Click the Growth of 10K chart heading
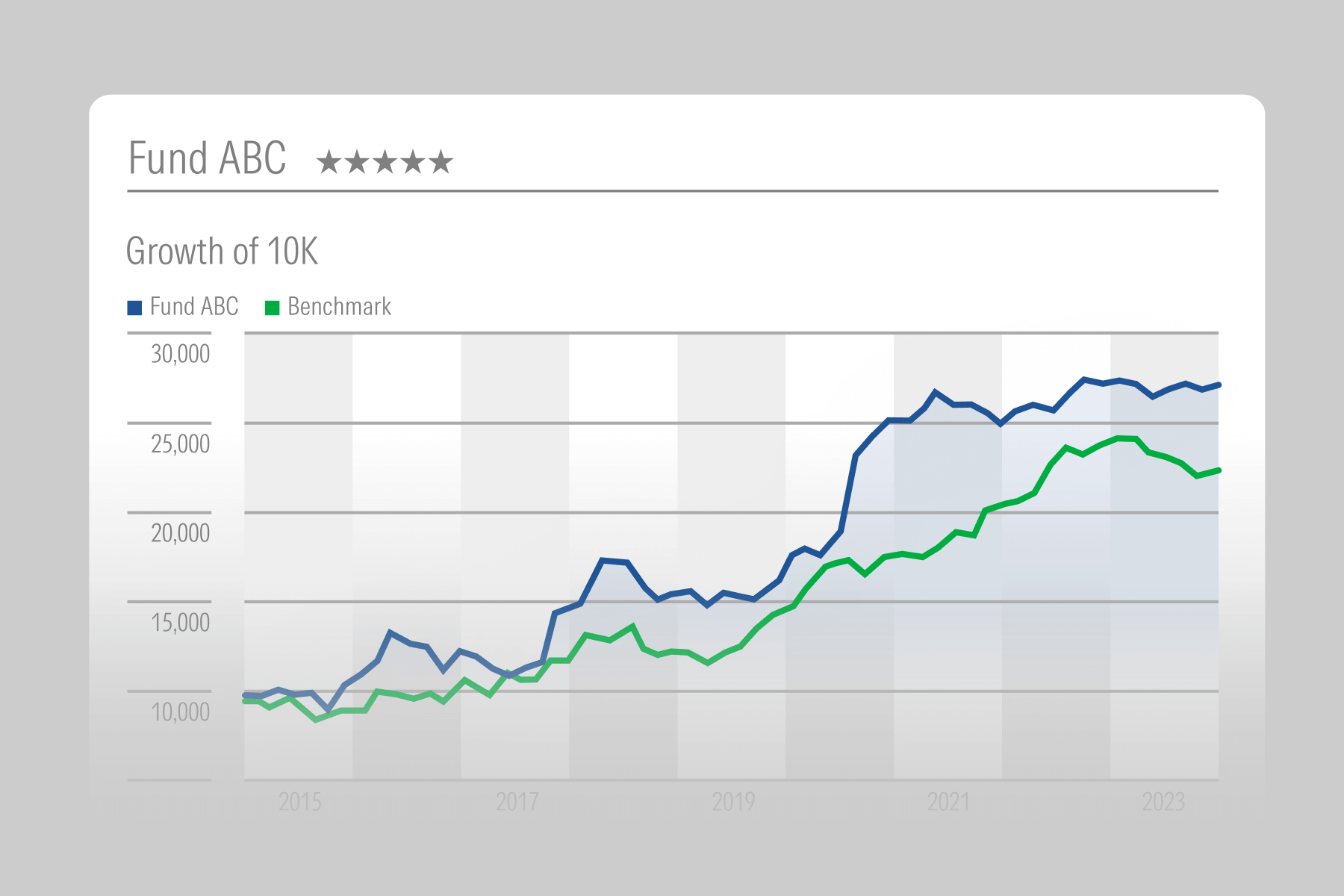This screenshot has width=1344, height=896. click(x=222, y=252)
